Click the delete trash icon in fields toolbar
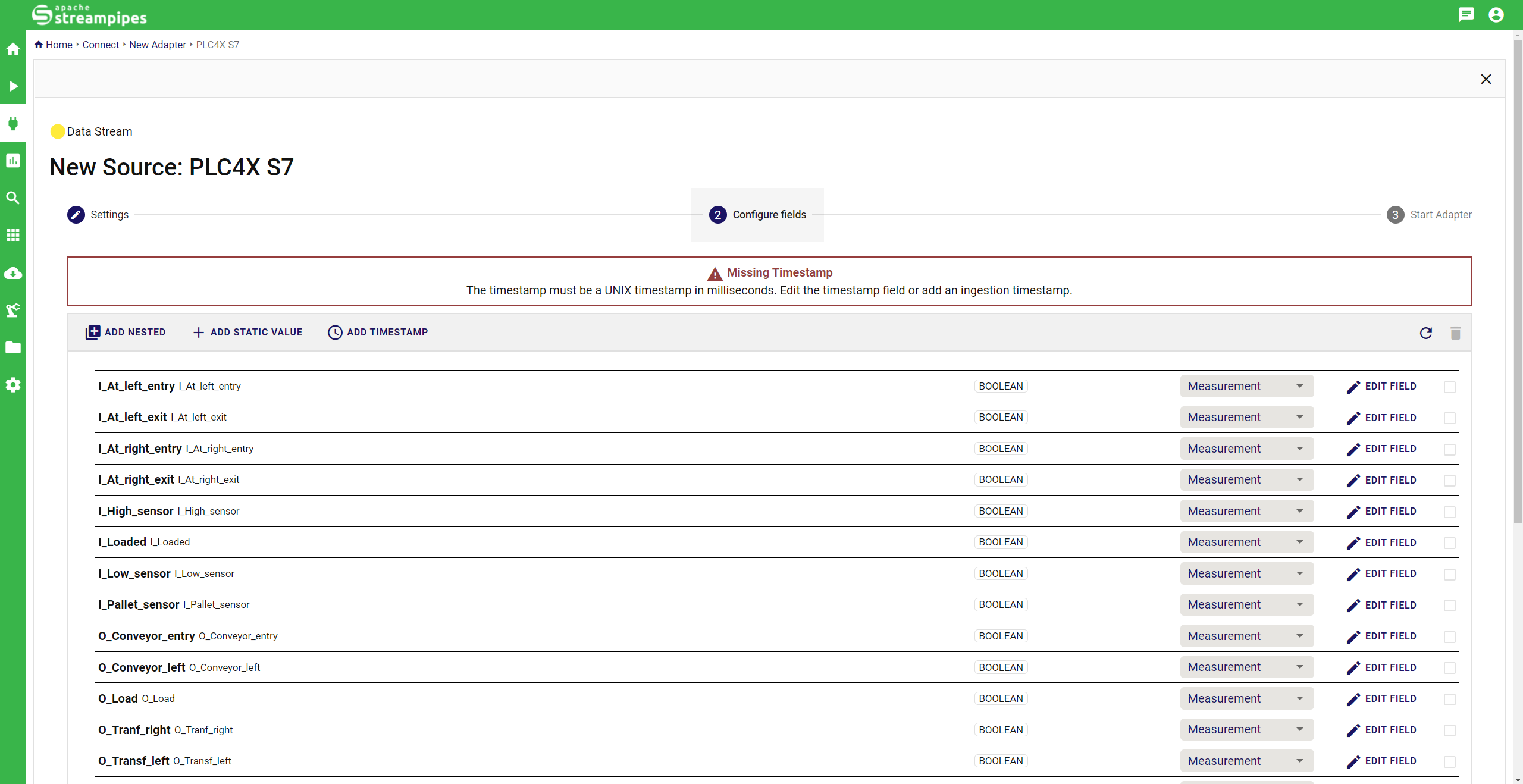This screenshot has height=784, width=1523. click(x=1455, y=333)
